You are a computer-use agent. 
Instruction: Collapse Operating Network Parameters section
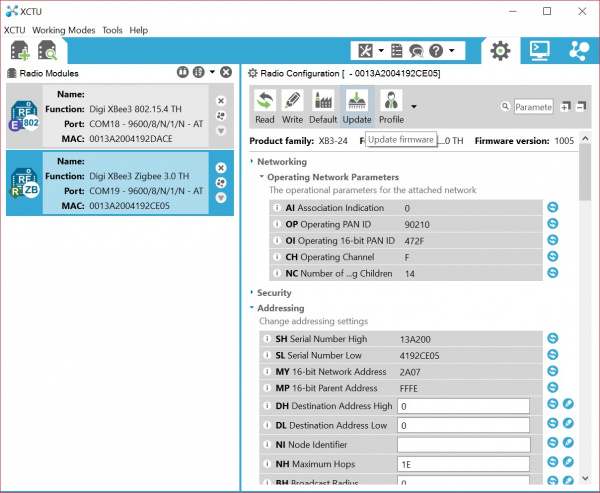tap(262, 176)
